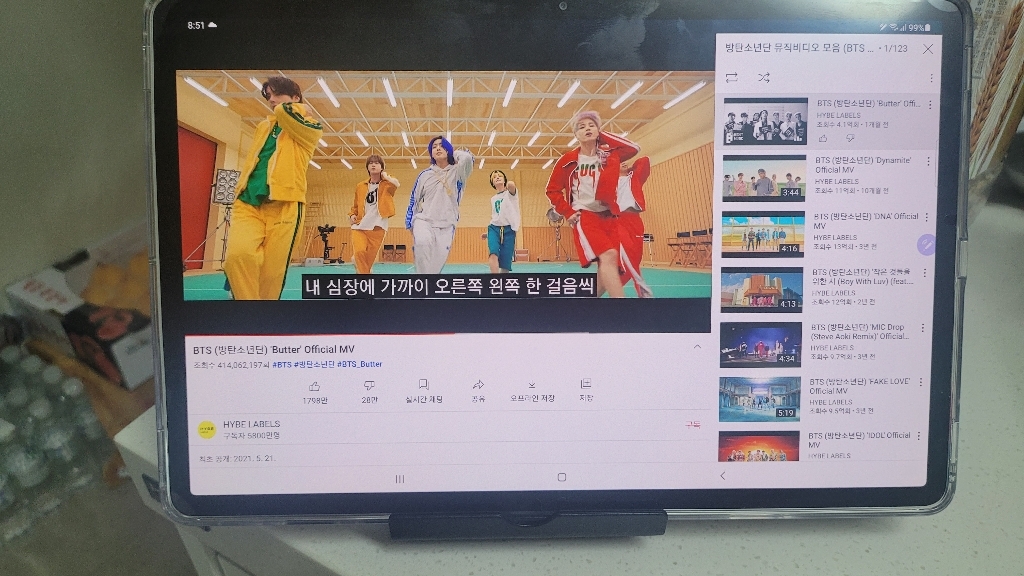1024x576 pixels.
Task: Seek using the red progress bar
Action: (x=320, y=334)
